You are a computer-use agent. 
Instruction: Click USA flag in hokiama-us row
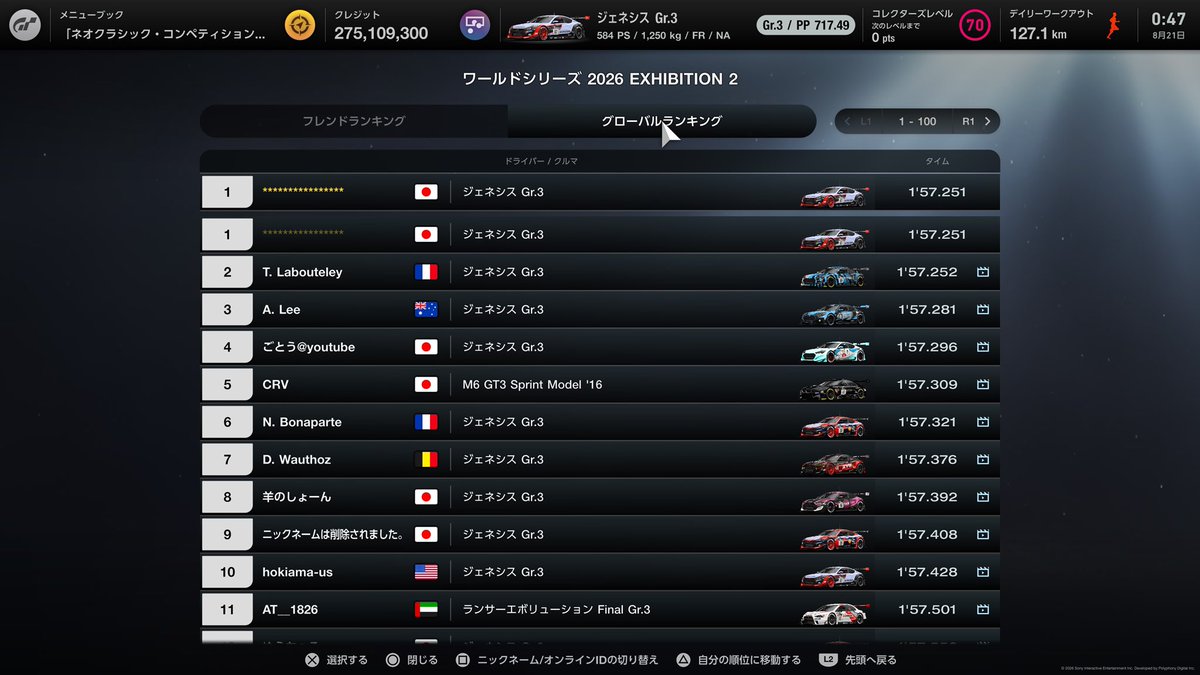(x=426, y=572)
